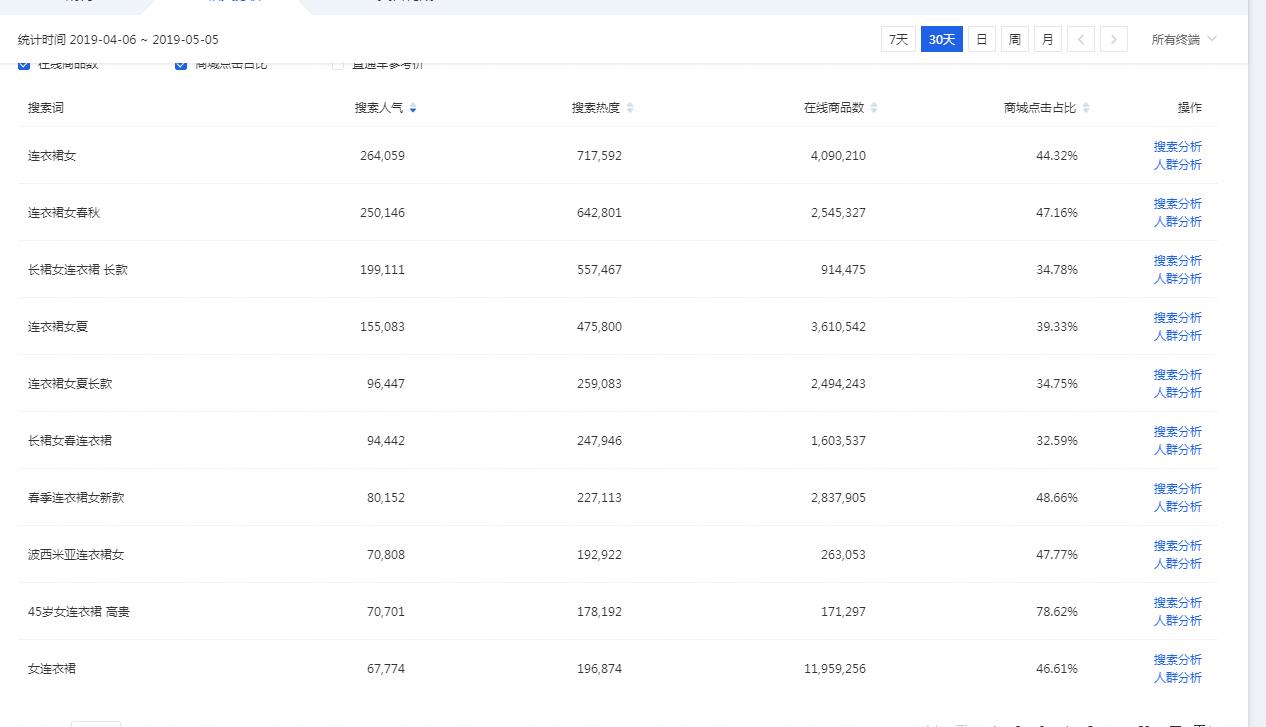This screenshot has height=727, width=1266.
Task: Sort by 在线商品数 column arrow
Action: point(874,108)
